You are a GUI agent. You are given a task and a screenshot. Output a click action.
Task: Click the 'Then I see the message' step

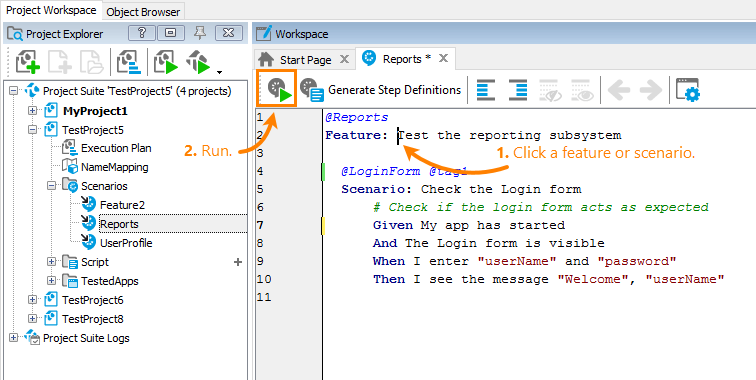click(549, 279)
